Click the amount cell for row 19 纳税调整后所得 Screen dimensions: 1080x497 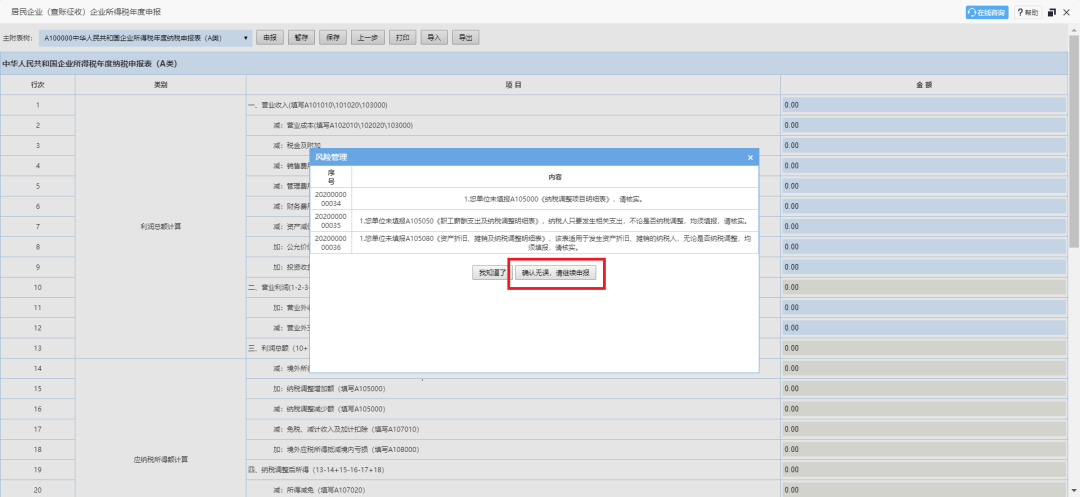pyautogui.click(x=924, y=469)
